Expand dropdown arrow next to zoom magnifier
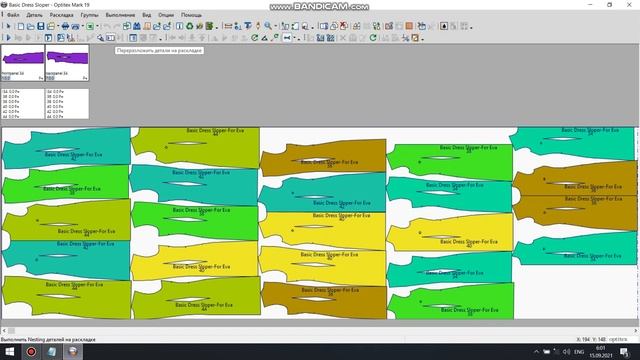Screen dimensions: 640x360 pos(276,27)
